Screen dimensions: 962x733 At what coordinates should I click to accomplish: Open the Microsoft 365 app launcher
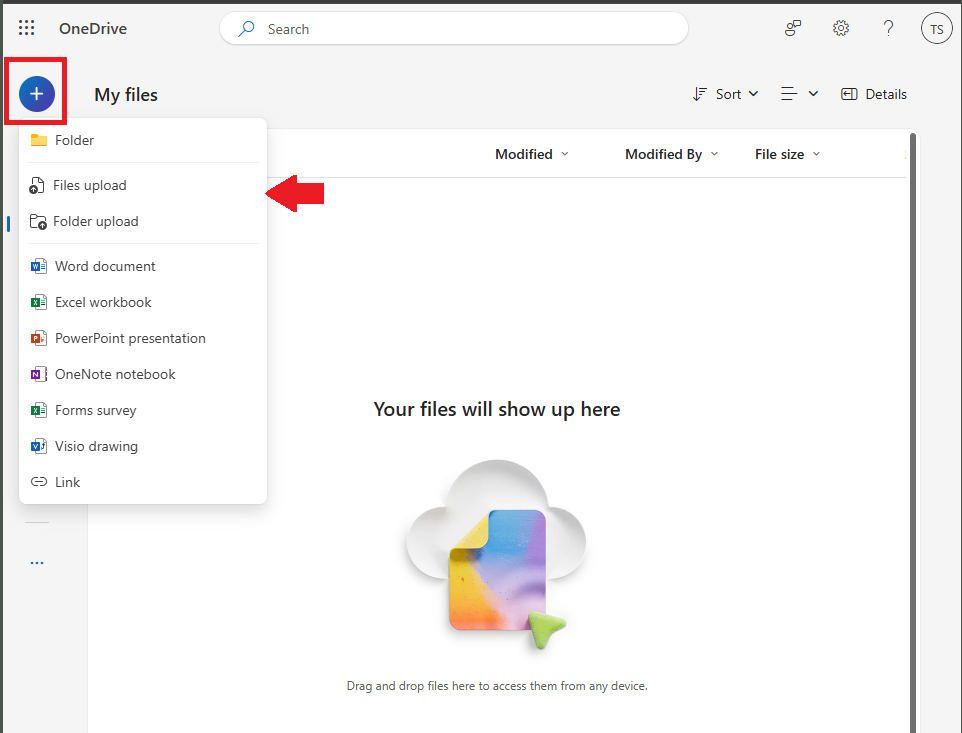26,28
